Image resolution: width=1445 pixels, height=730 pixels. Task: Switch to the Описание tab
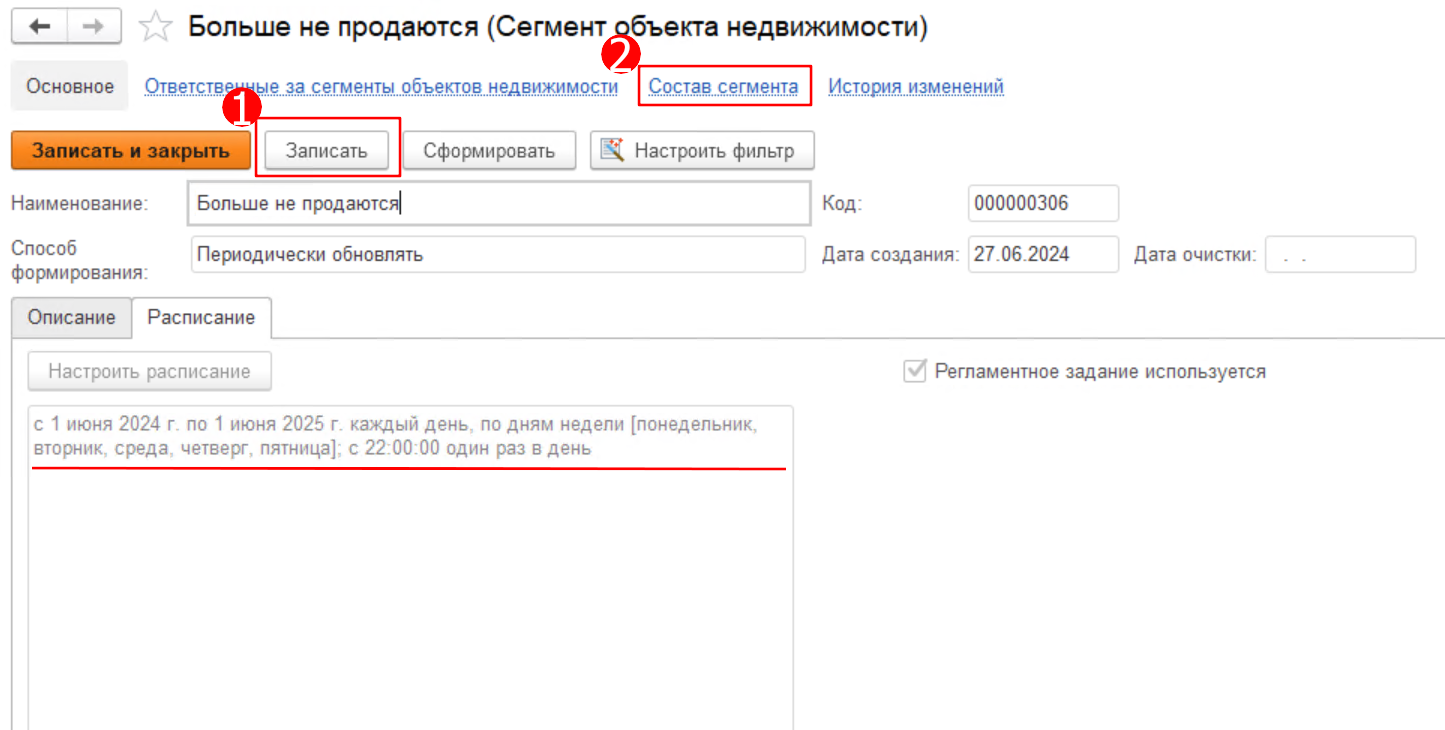pos(72,317)
